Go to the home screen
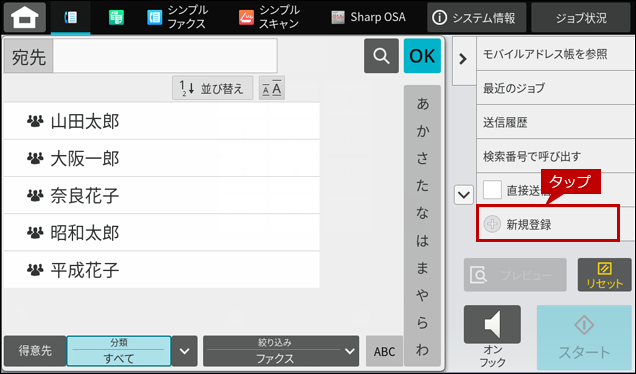 point(25,17)
